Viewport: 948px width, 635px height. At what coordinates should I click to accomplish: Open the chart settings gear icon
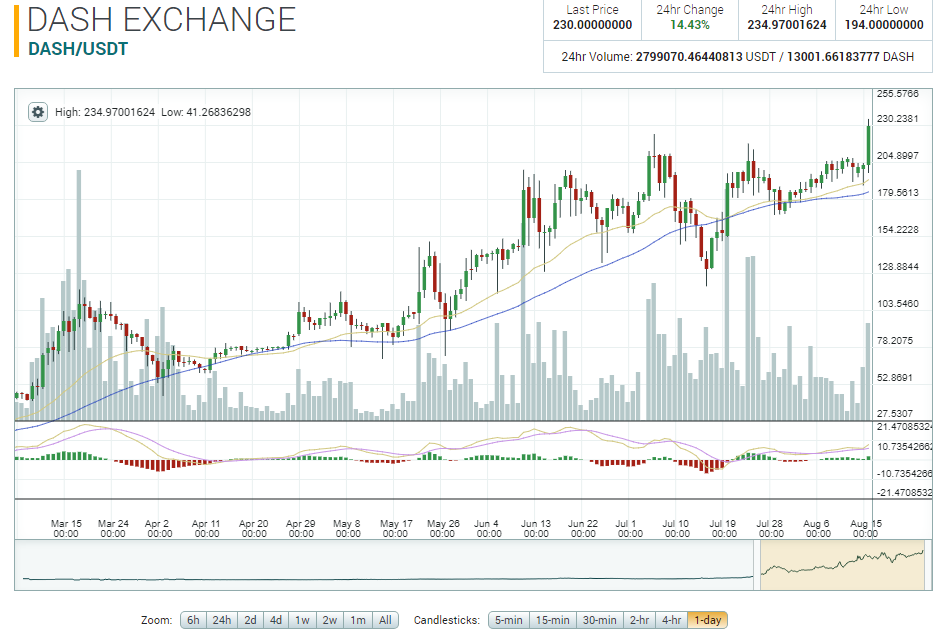pyautogui.click(x=37, y=112)
